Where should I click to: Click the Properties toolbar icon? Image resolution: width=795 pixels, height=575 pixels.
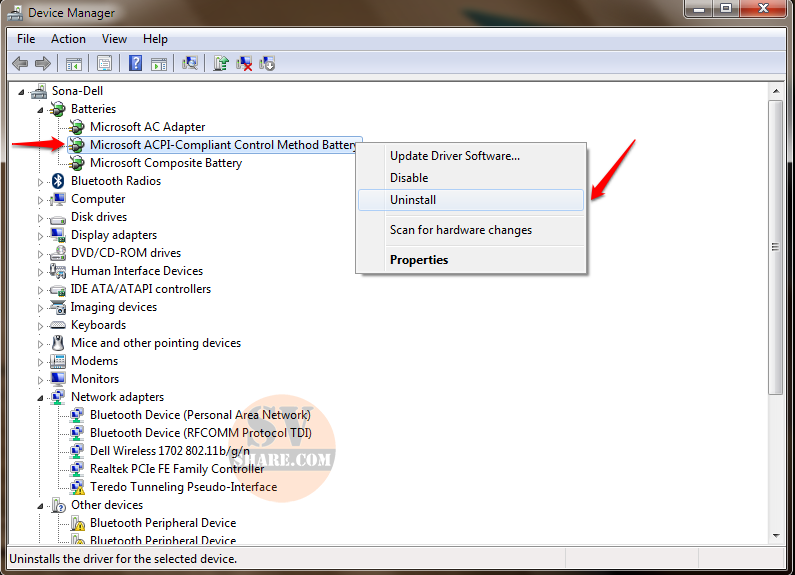click(x=104, y=63)
